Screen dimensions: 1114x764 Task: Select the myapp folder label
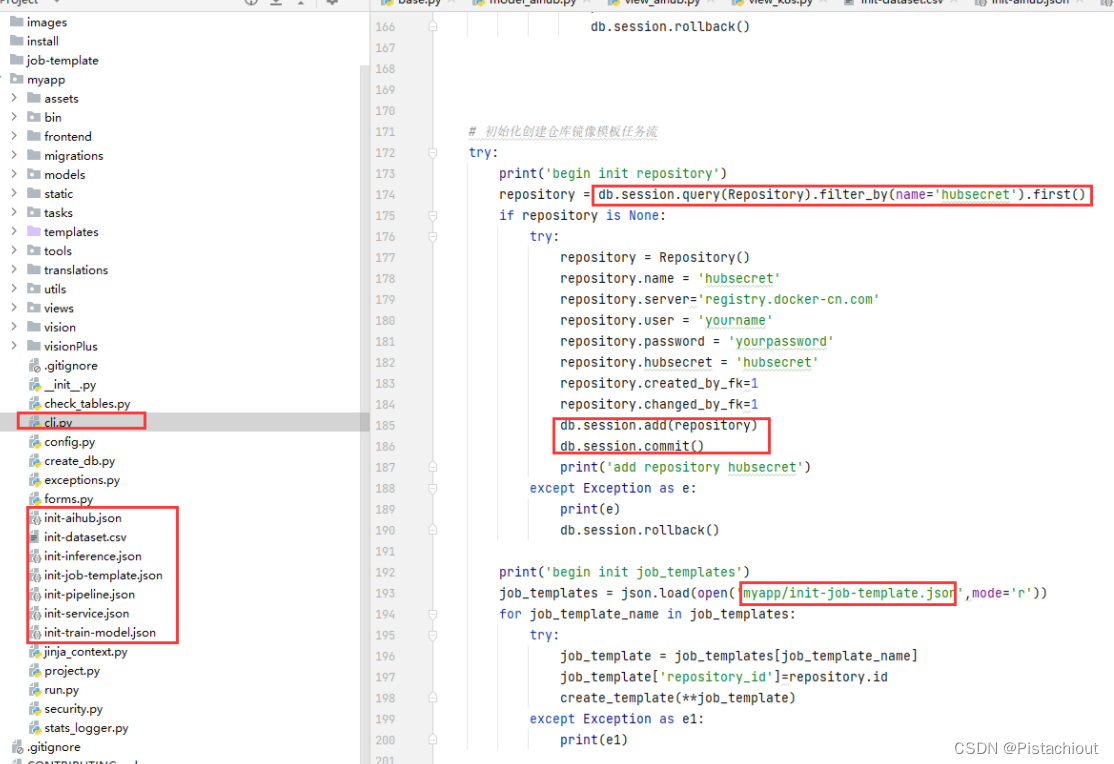pos(45,80)
